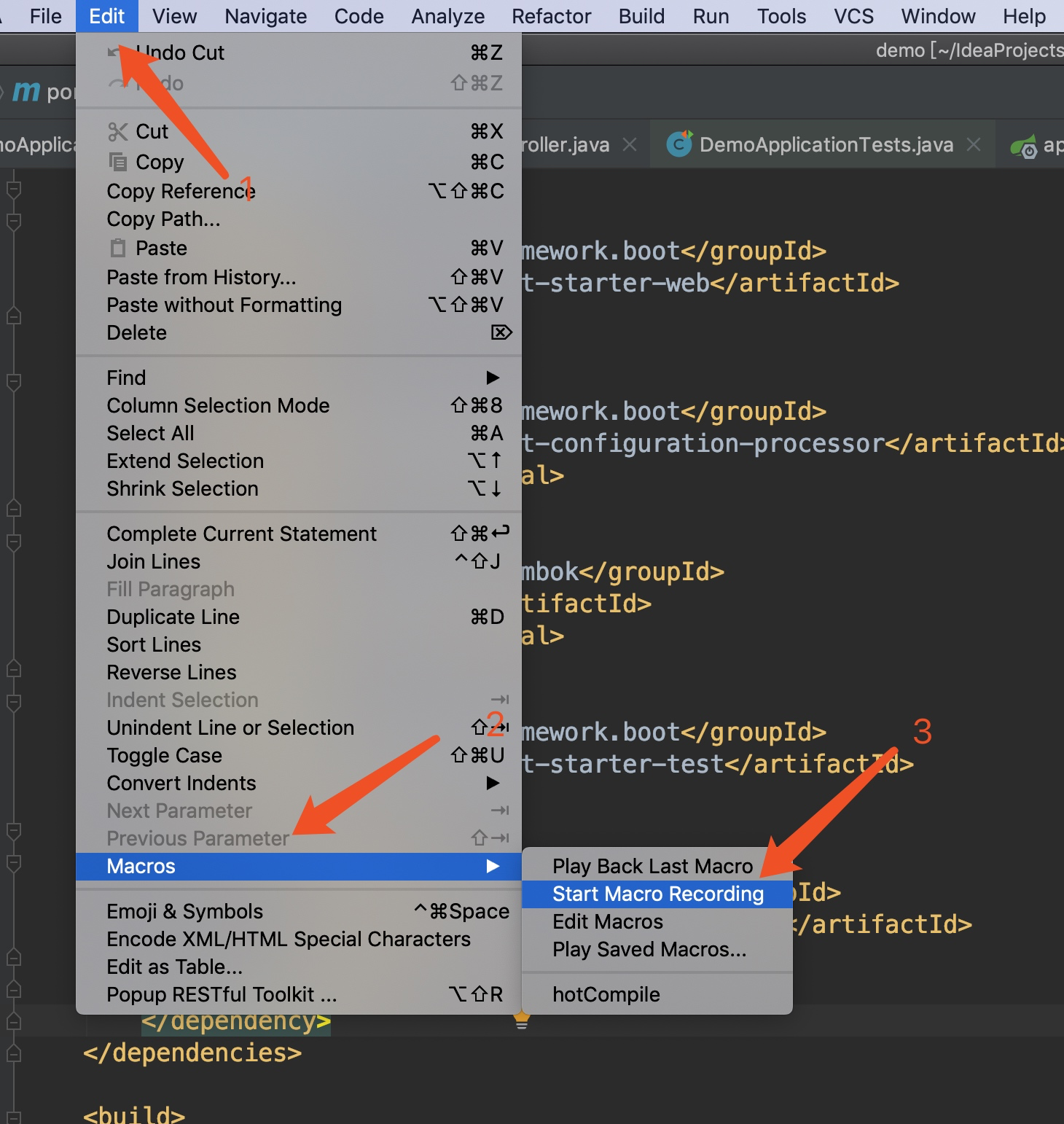Choose Undo Cut

[299, 52]
